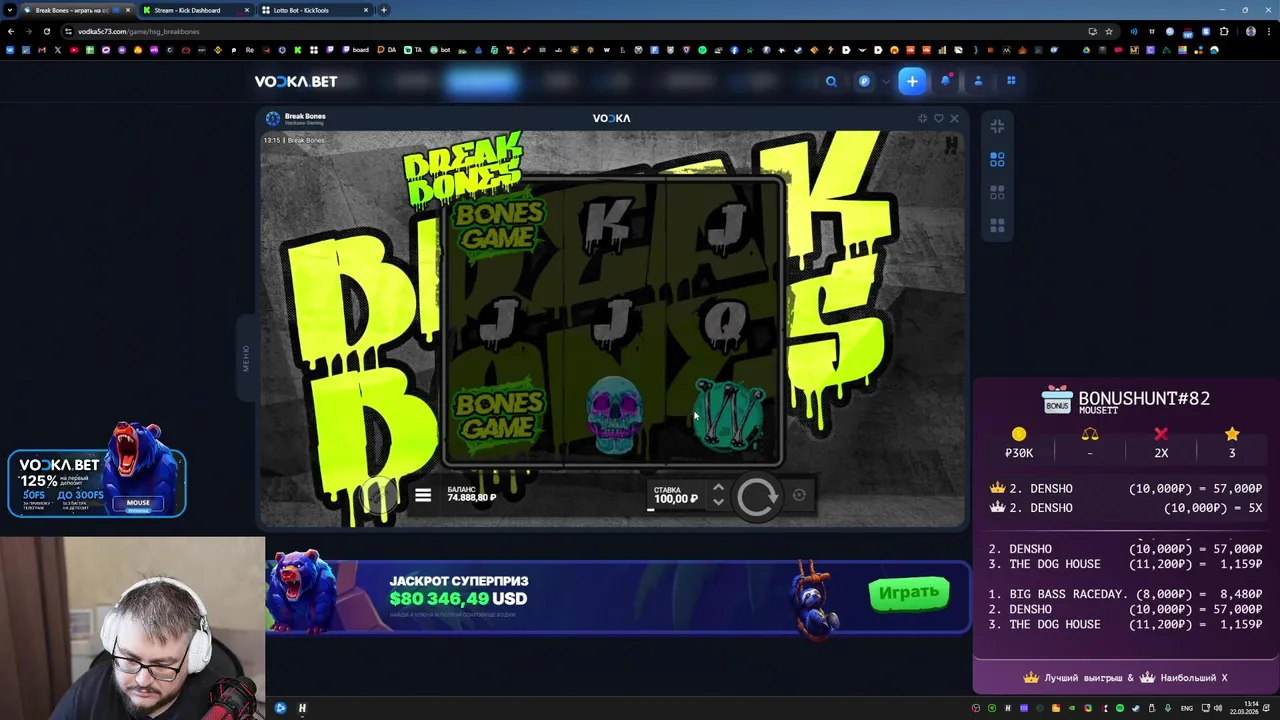Select the single-game layout icon
Viewport: 1280px width, 720px height.
pyautogui.click(x=997, y=159)
